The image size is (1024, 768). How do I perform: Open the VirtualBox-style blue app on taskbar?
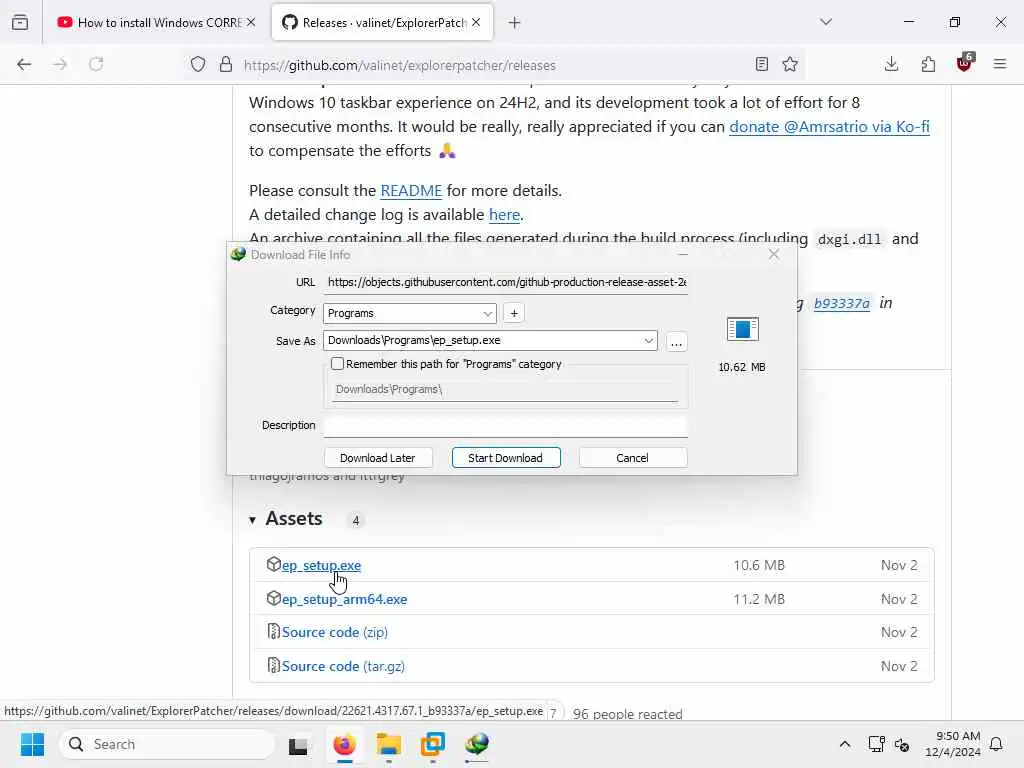tap(432, 744)
